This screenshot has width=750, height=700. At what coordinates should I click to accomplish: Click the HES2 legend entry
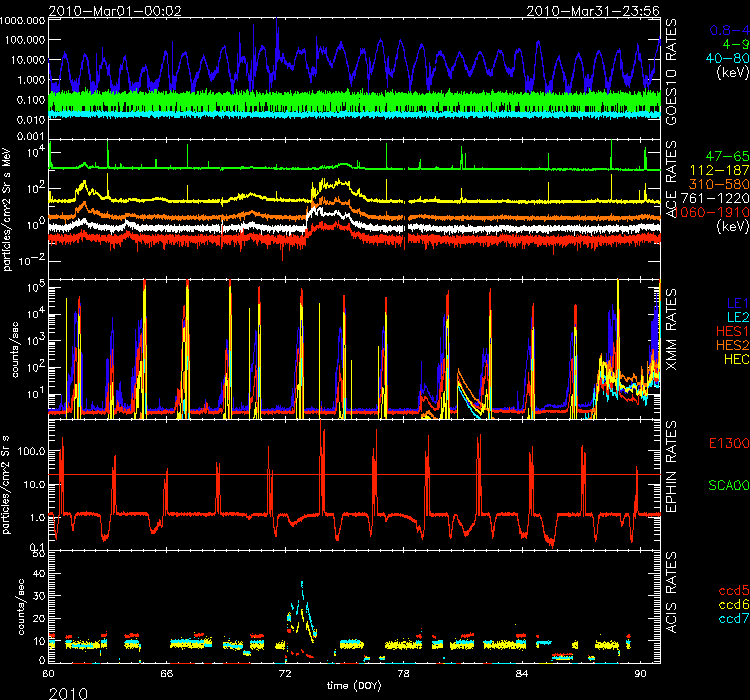pyautogui.click(x=733, y=345)
